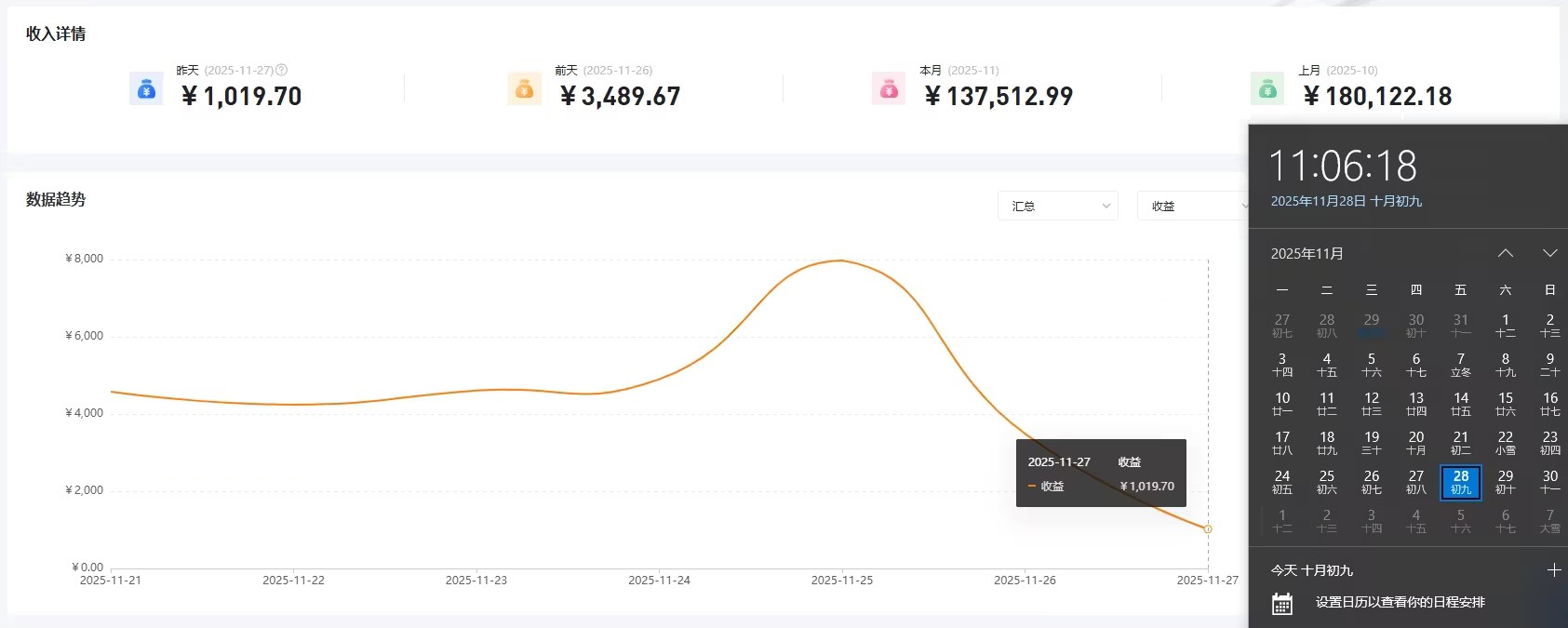This screenshot has width=1568, height=628.
Task: Open the 汇总 dropdown above the chart
Action: [1057, 206]
